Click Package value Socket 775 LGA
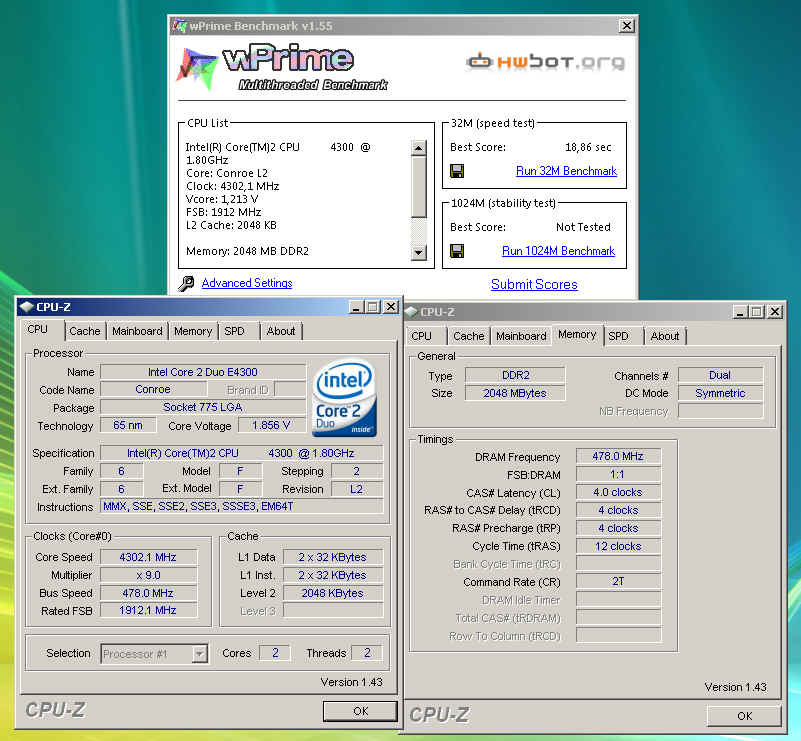Viewport: 801px width, 741px height. click(x=203, y=407)
